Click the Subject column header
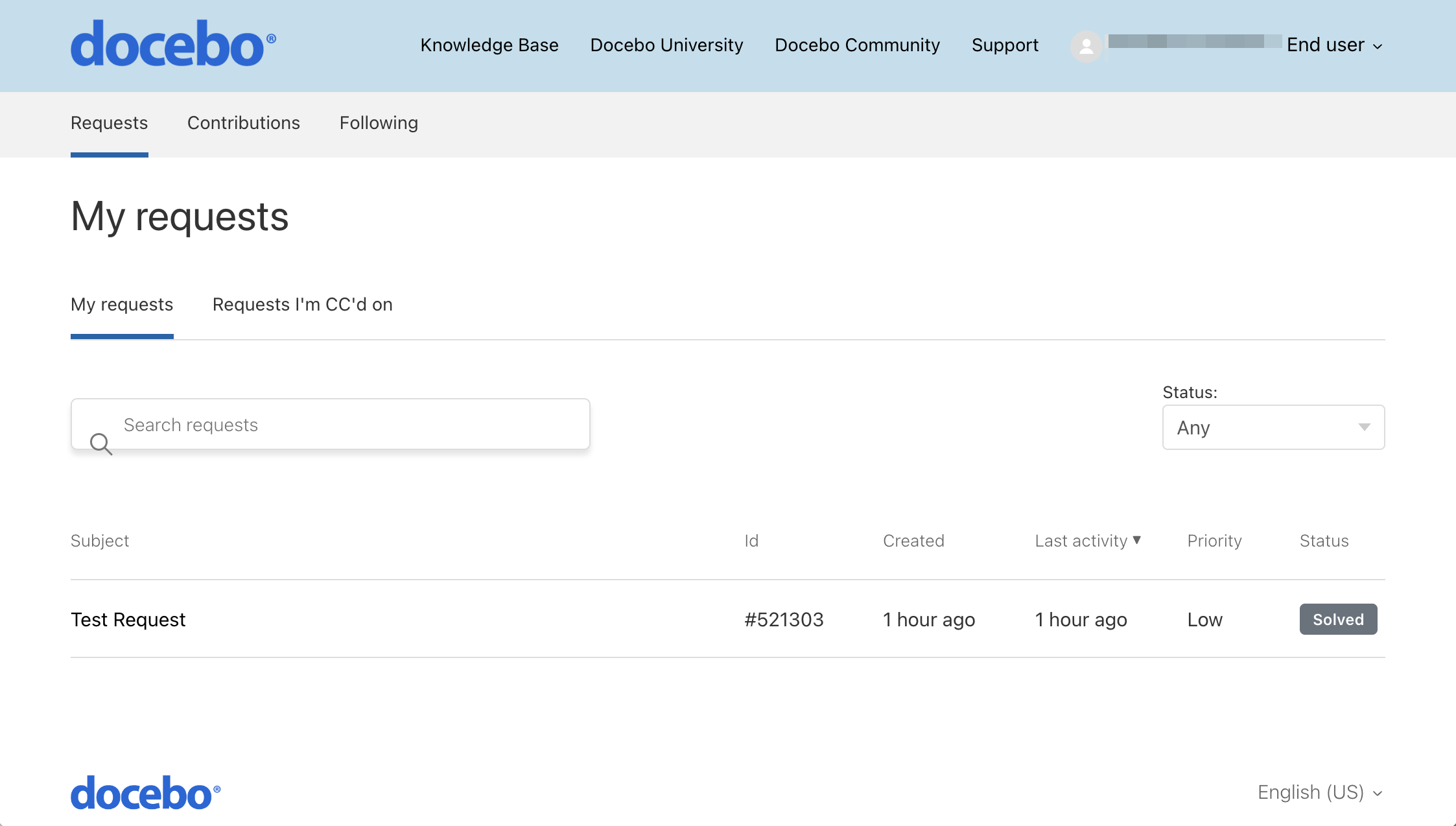 (100, 541)
